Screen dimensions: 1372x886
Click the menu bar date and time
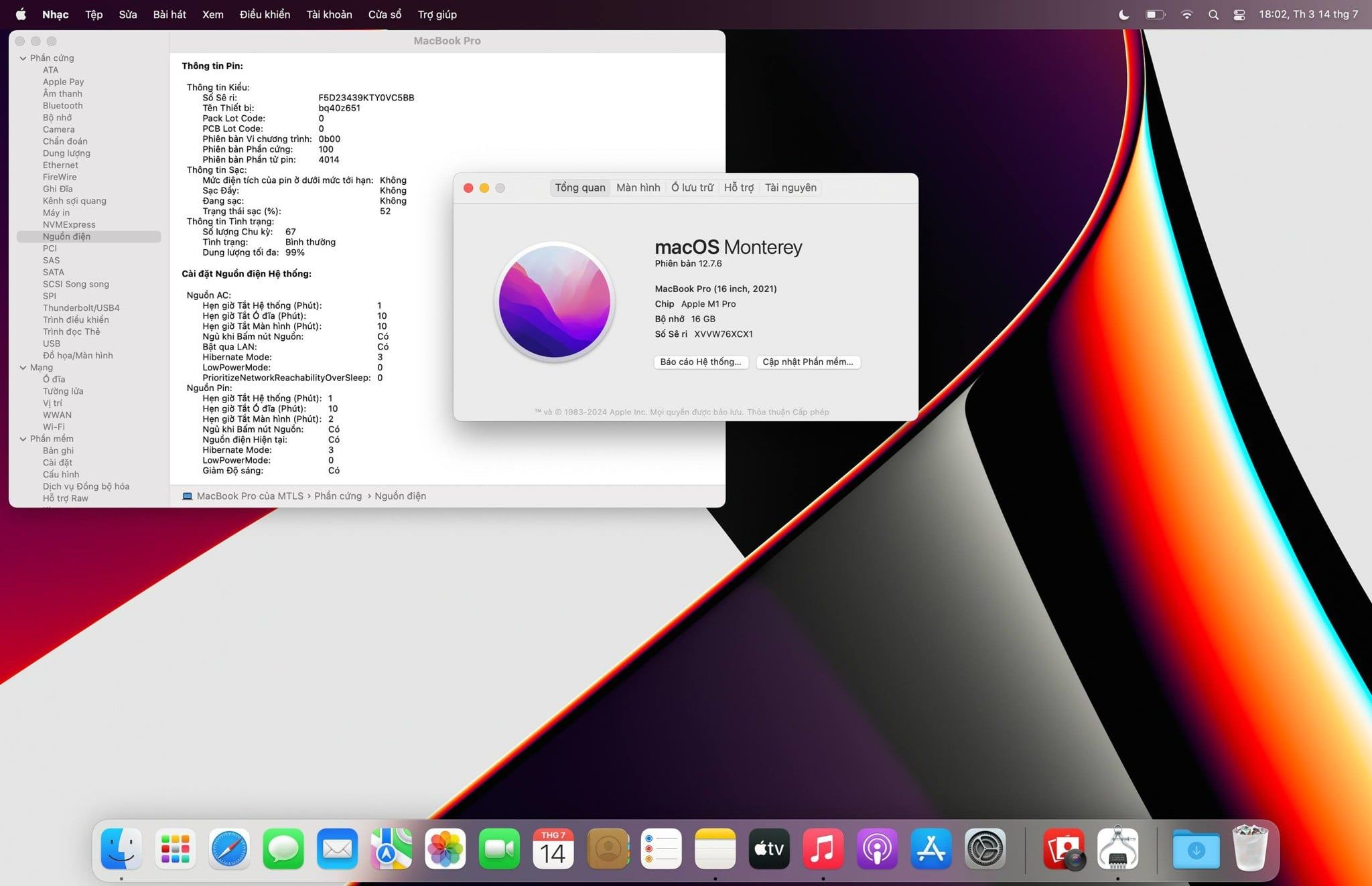point(1308,14)
